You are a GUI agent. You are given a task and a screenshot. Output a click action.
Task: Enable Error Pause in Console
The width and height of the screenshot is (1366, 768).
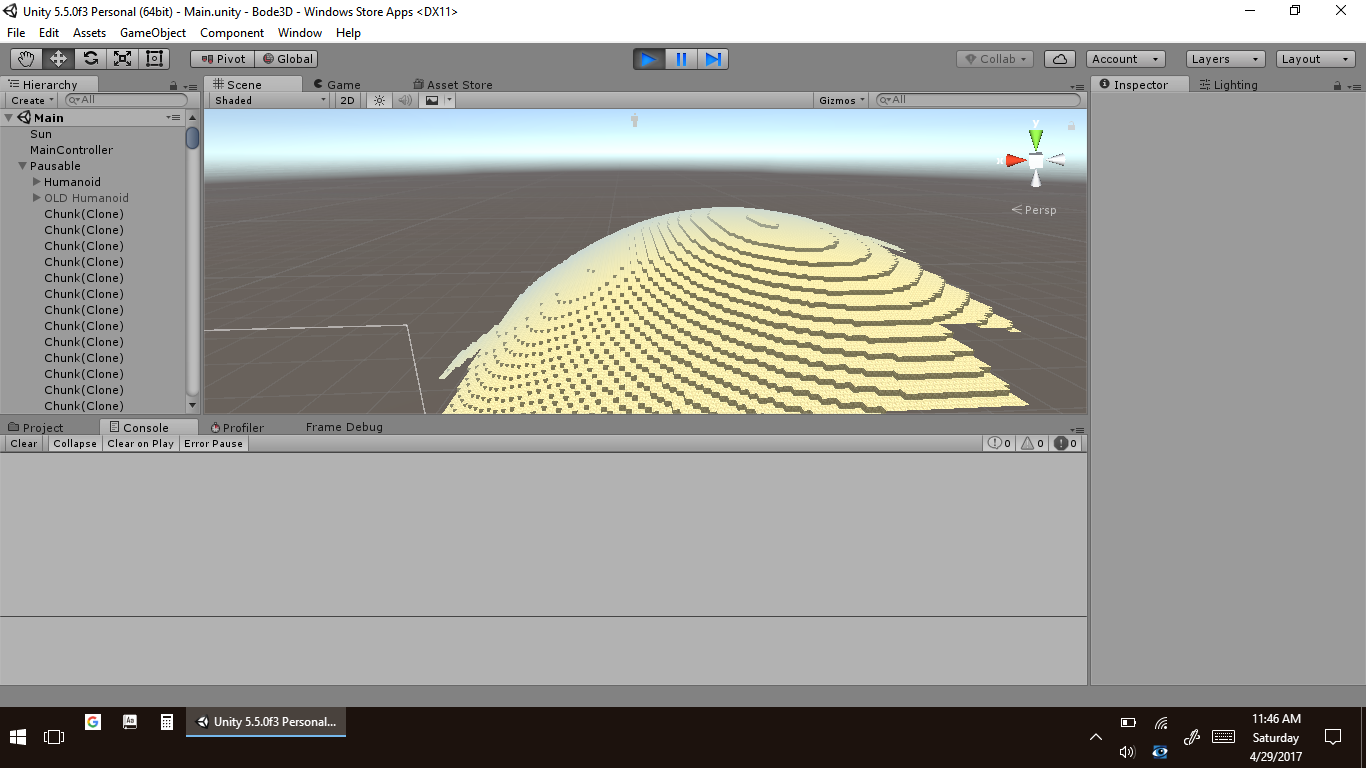click(213, 443)
